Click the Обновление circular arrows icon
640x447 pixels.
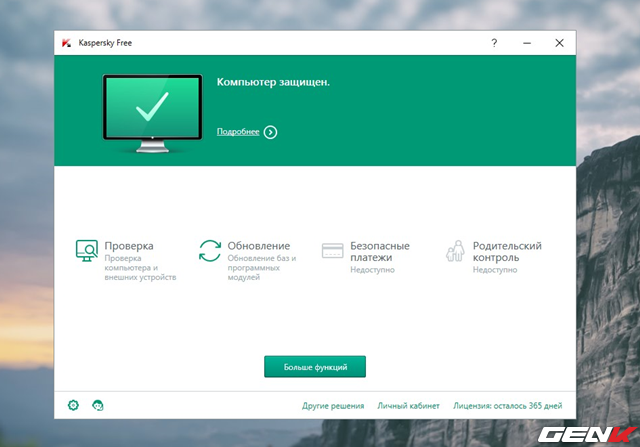(x=210, y=250)
